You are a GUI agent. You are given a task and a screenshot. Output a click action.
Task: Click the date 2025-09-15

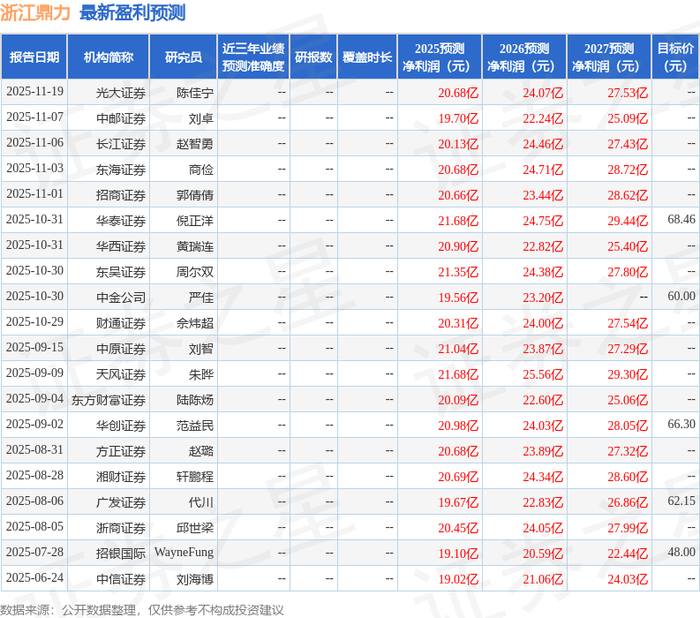[x=35, y=347]
